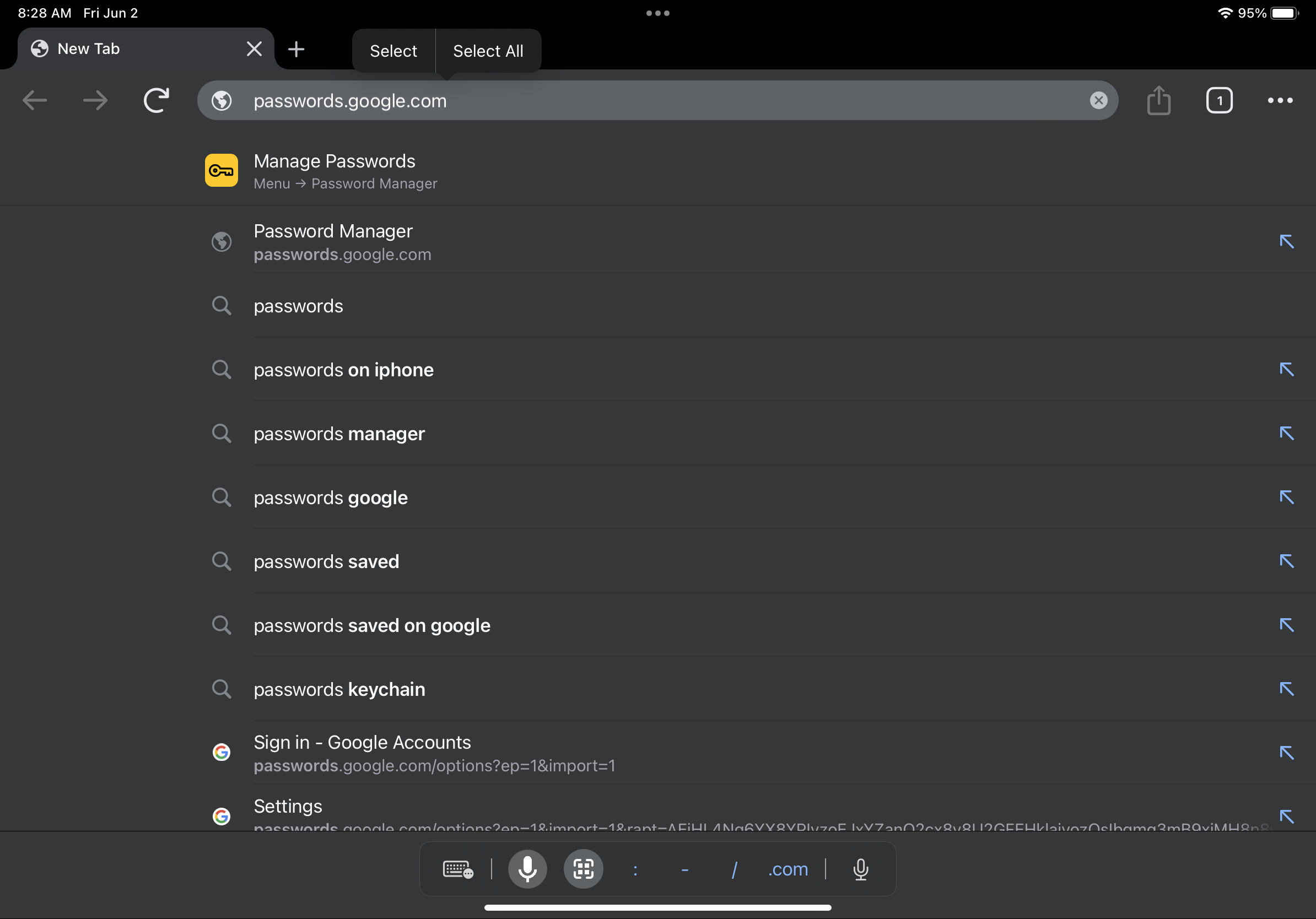
Task: Tap the keyboard icon in the bottom bar
Action: point(458,869)
